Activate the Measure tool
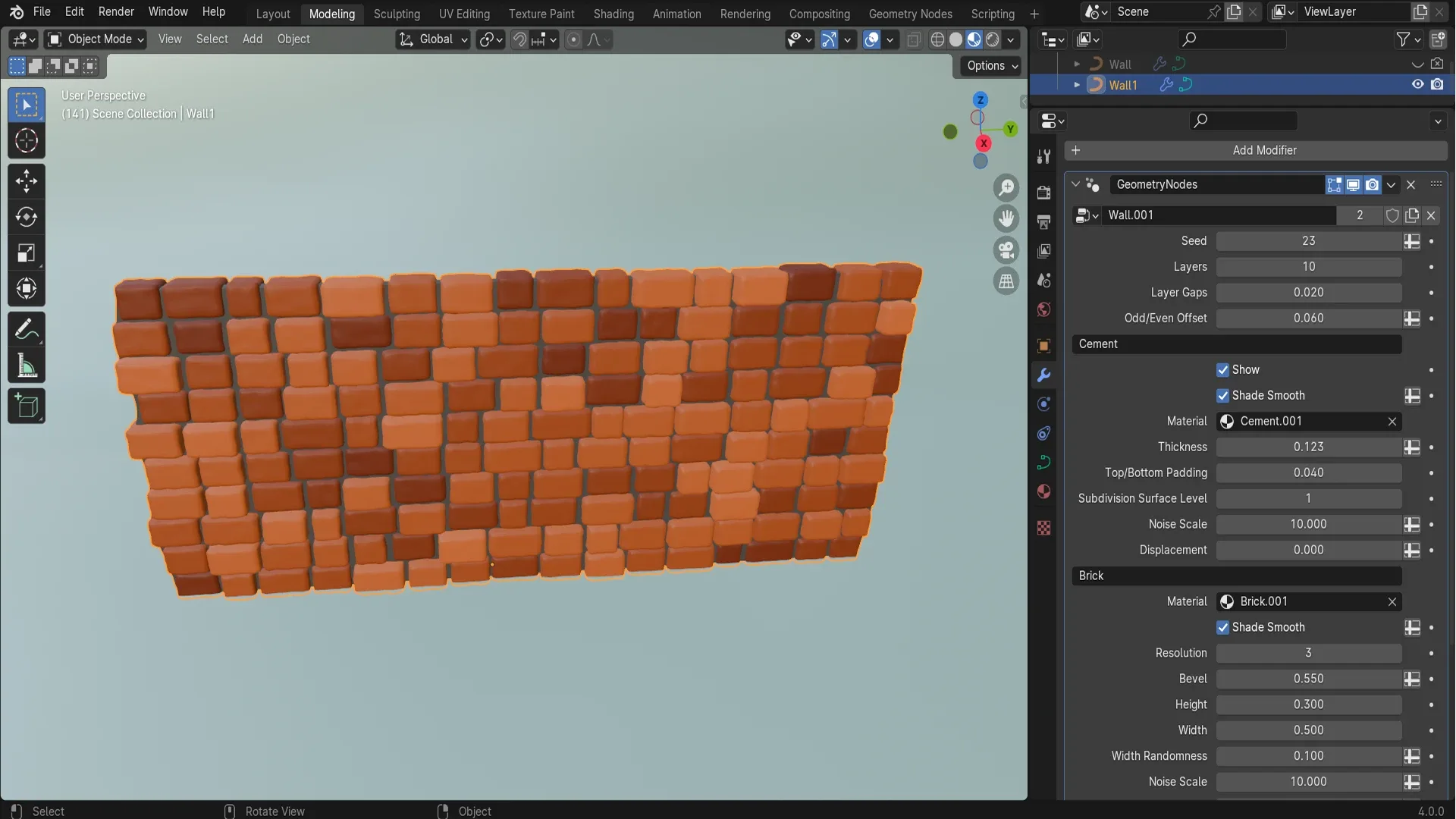 27,366
